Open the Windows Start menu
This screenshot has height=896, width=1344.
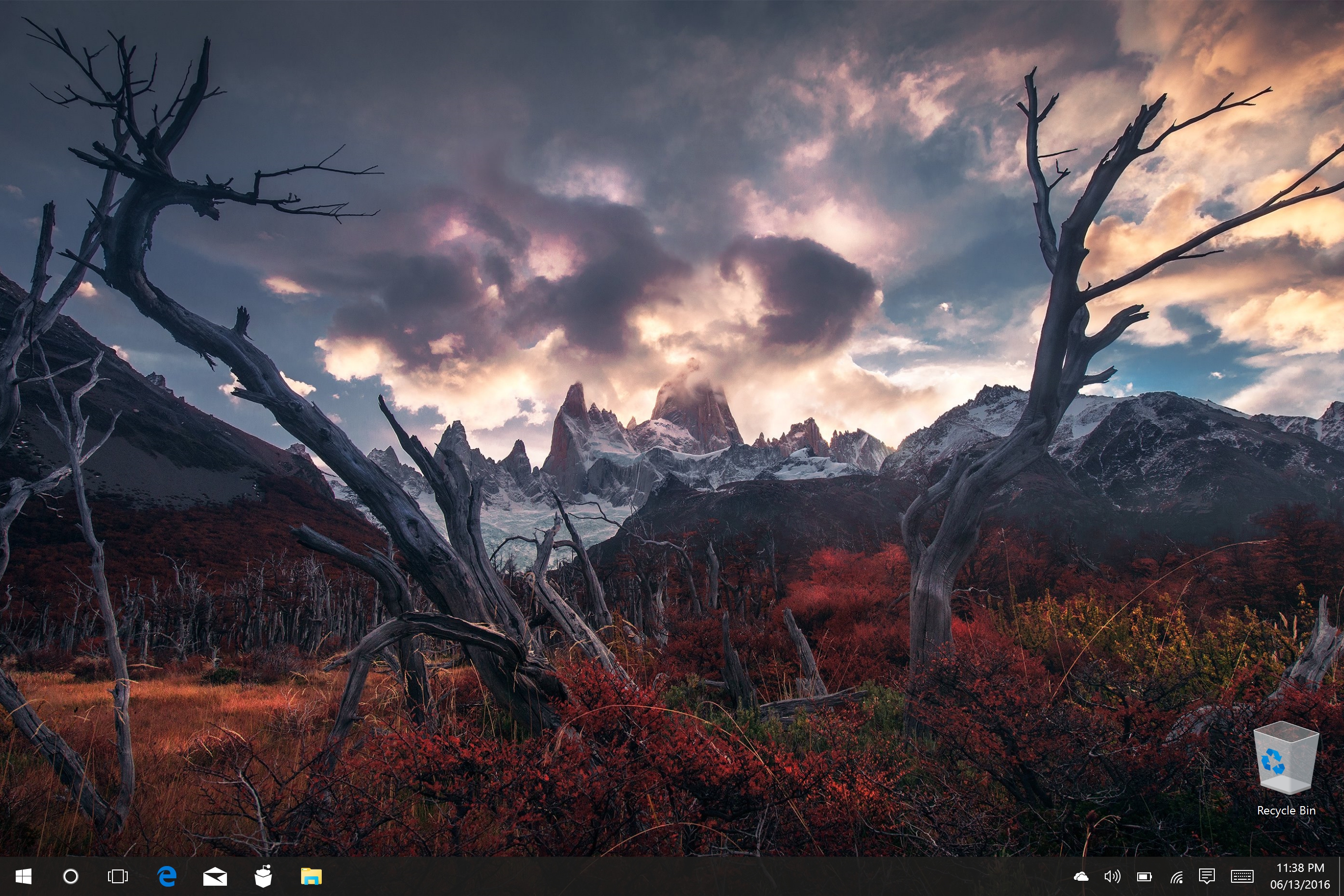click(x=24, y=876)
